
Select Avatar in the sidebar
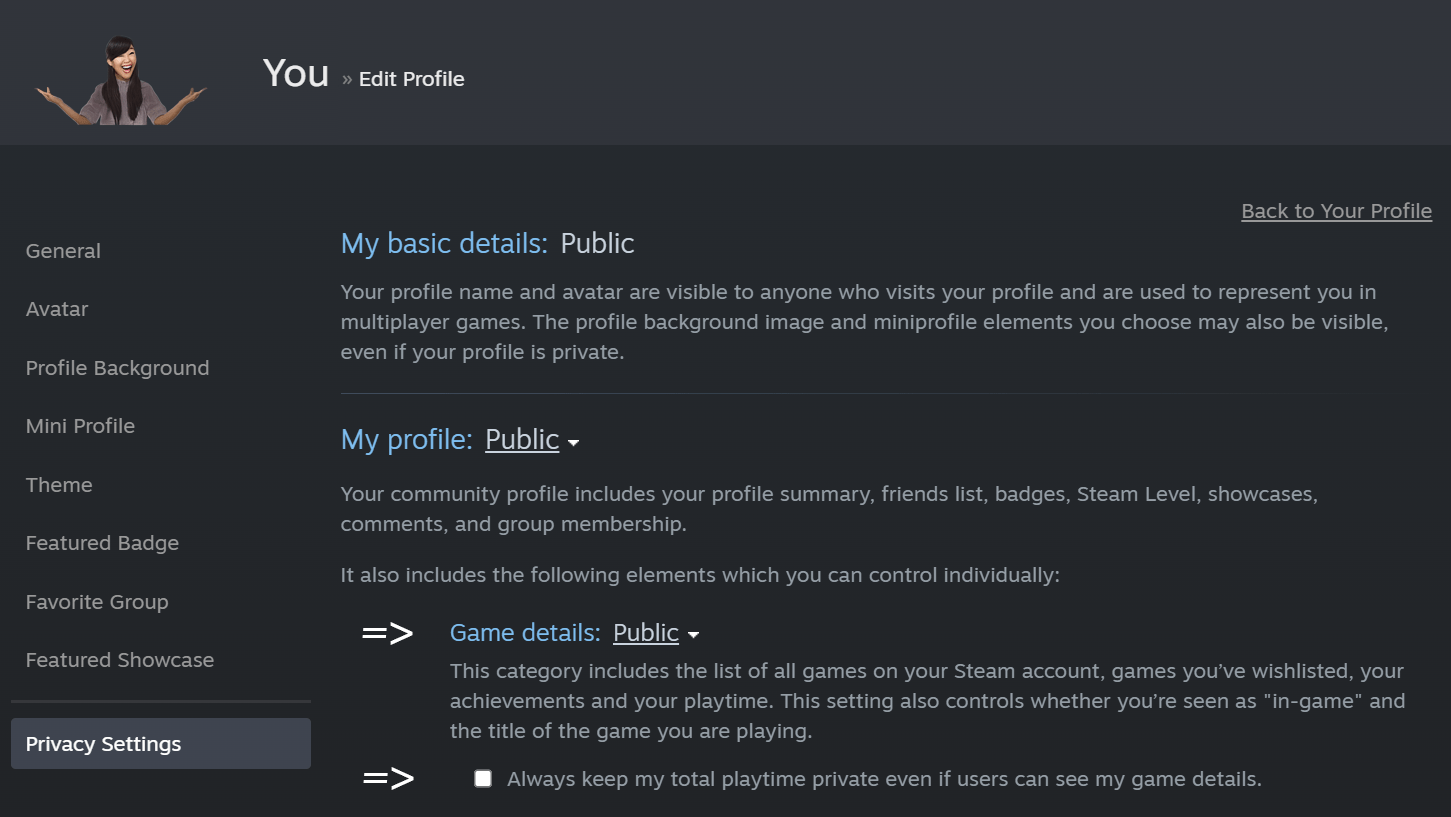(x=57, y=309)
